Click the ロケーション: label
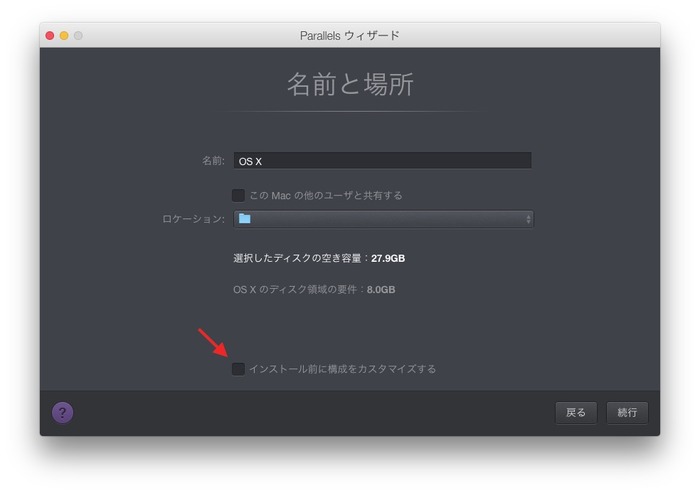 (193, 219)
